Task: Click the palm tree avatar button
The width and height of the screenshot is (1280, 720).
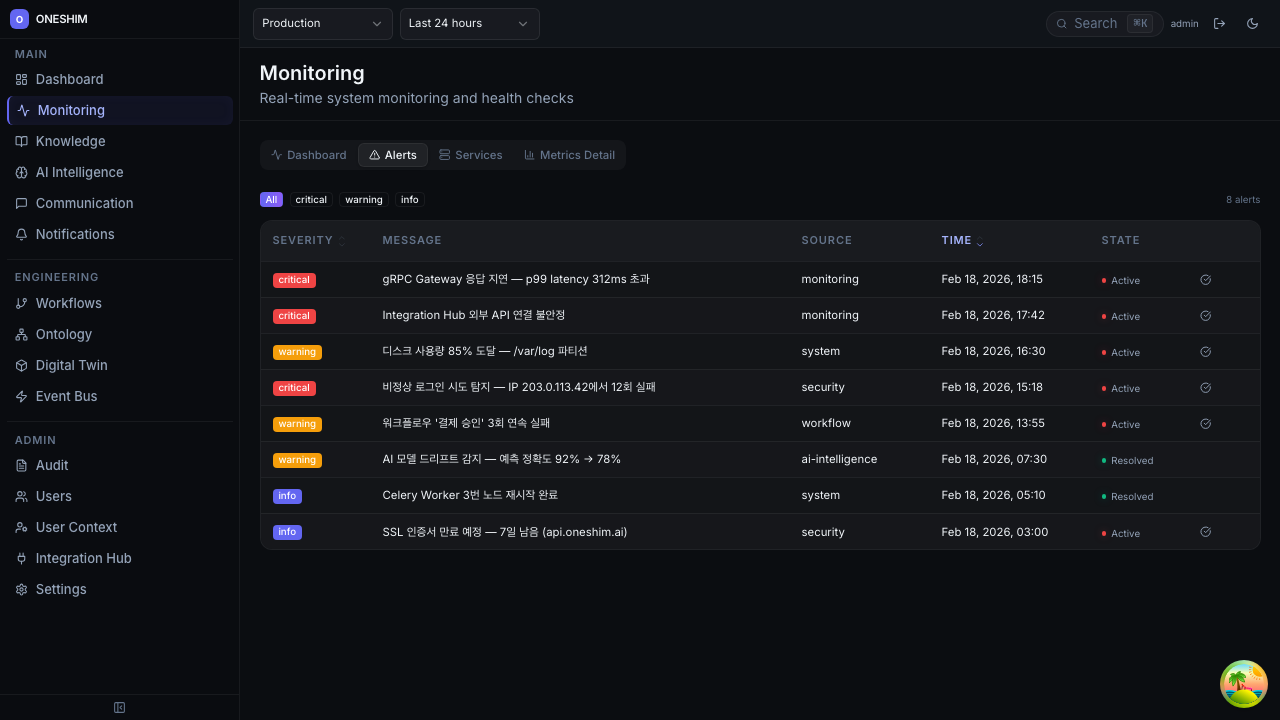Action: tap(1244, 684)
